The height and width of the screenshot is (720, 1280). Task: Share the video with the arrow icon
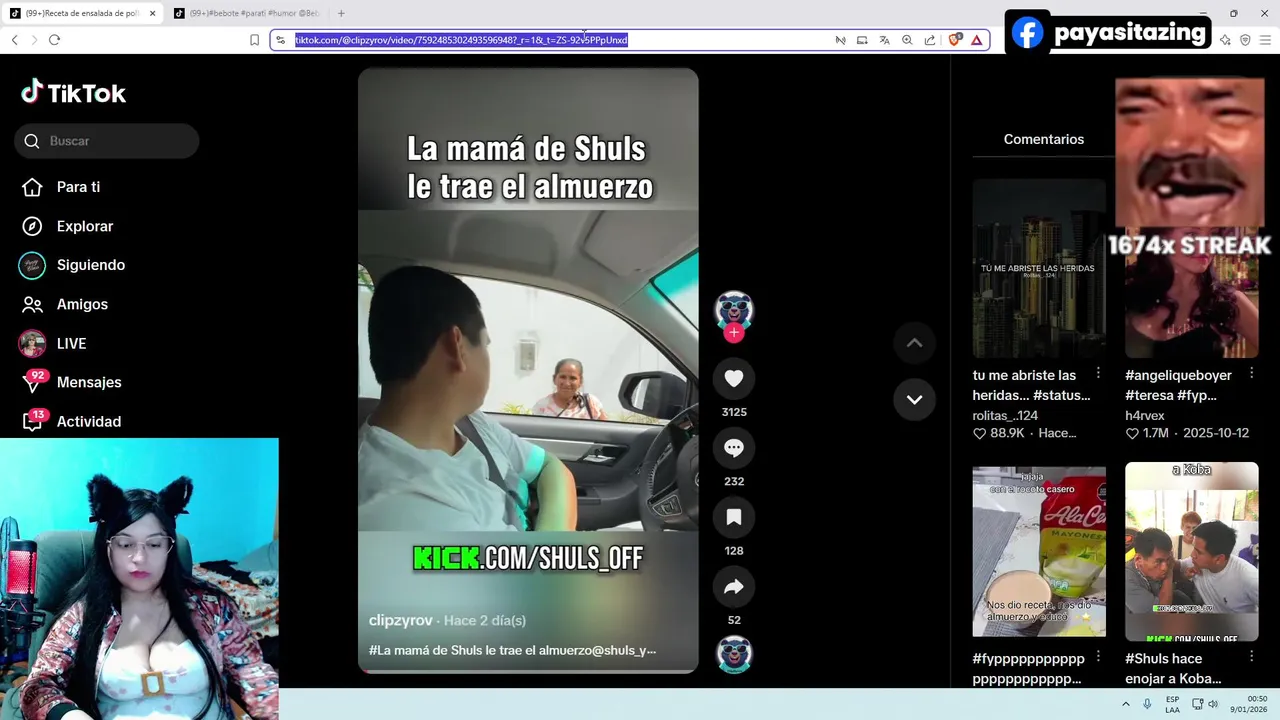734,587
